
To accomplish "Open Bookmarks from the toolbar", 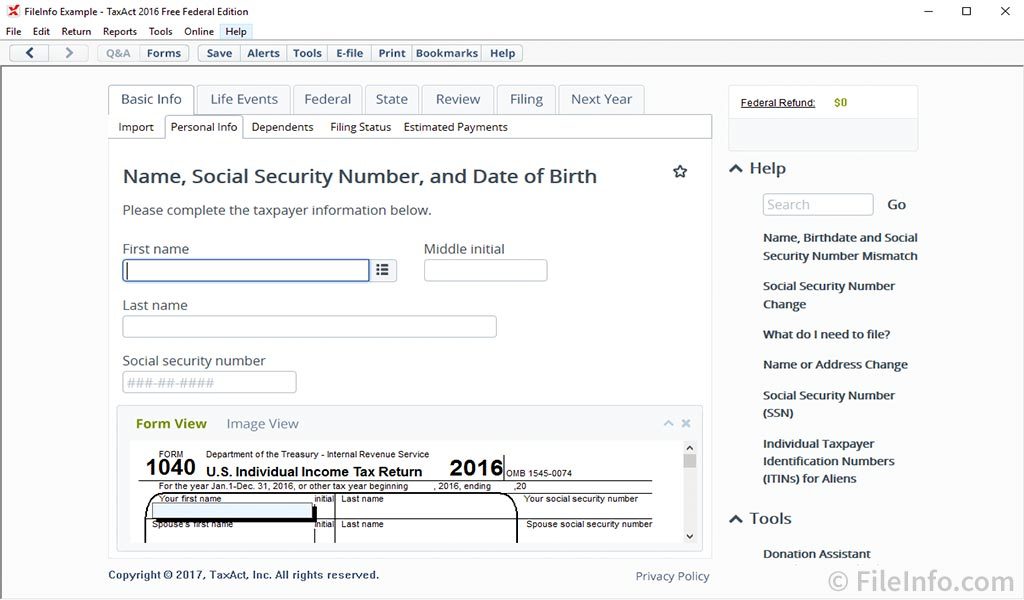I will pyautogui.click(x=447, y=53).
